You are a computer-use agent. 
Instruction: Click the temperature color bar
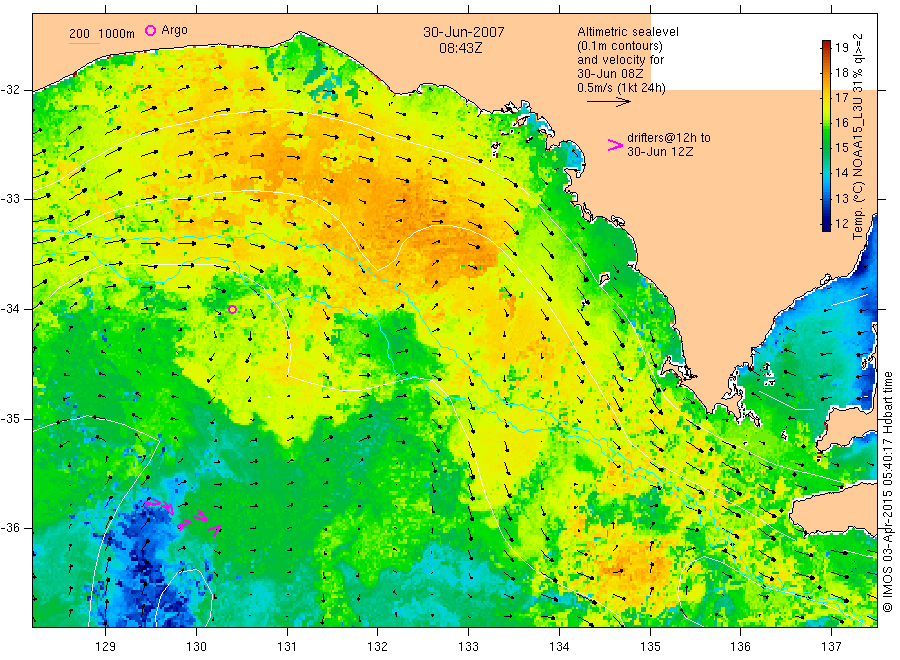click(x=826, y=135)
